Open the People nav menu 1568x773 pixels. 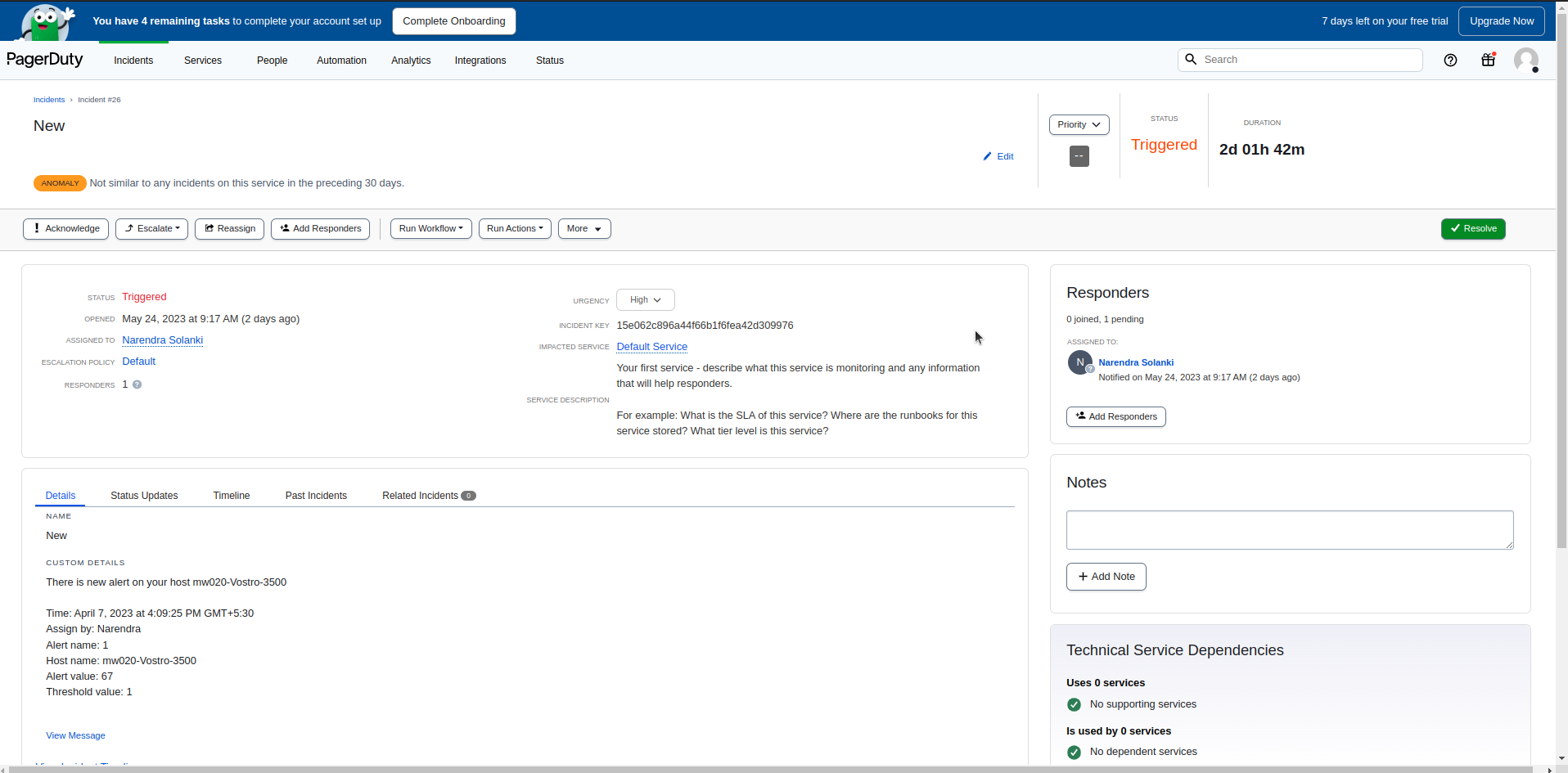272,61
